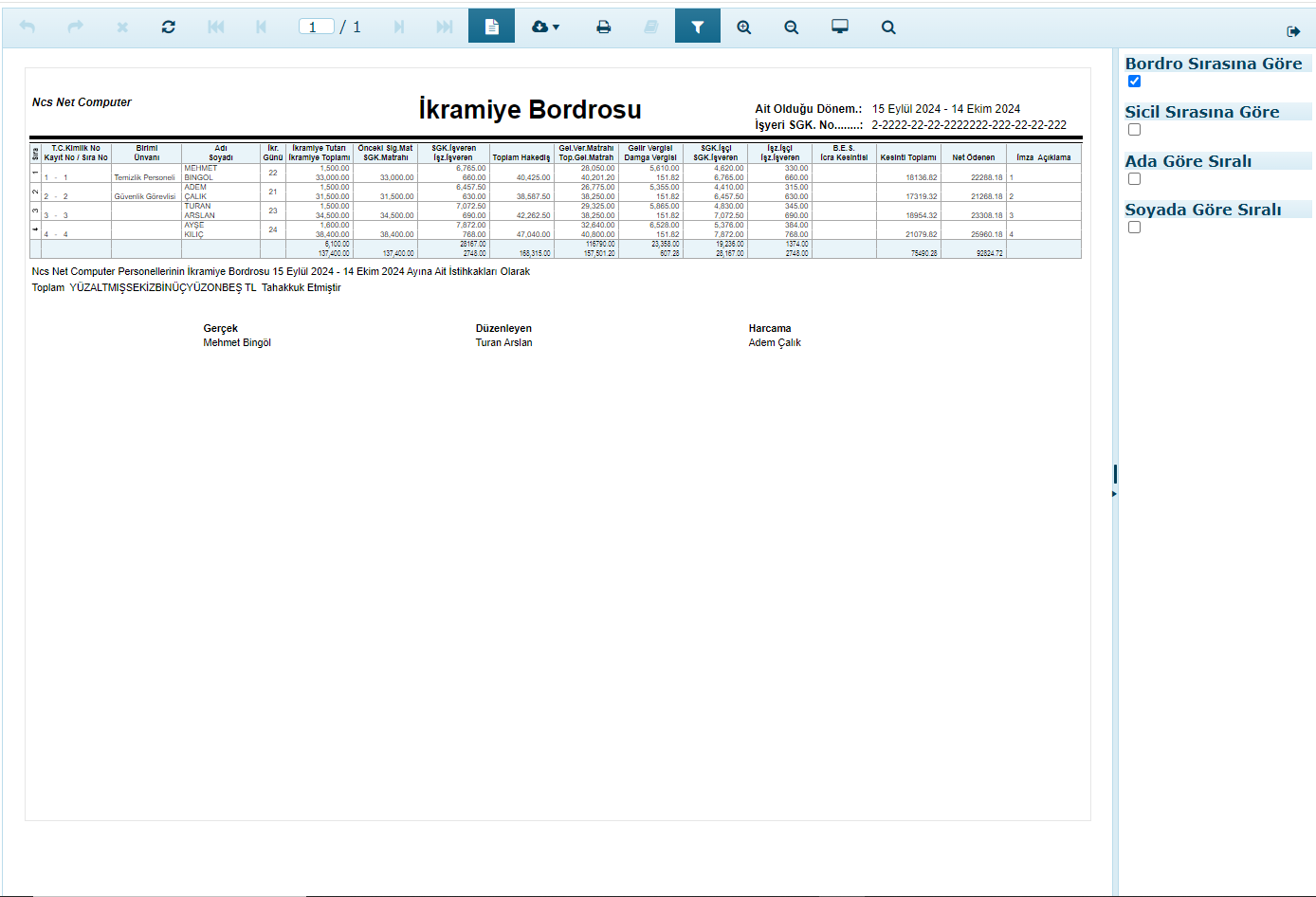Click the signer name Adem Çalık
This screenshot has height=897, width=1316.
point(775,343)
